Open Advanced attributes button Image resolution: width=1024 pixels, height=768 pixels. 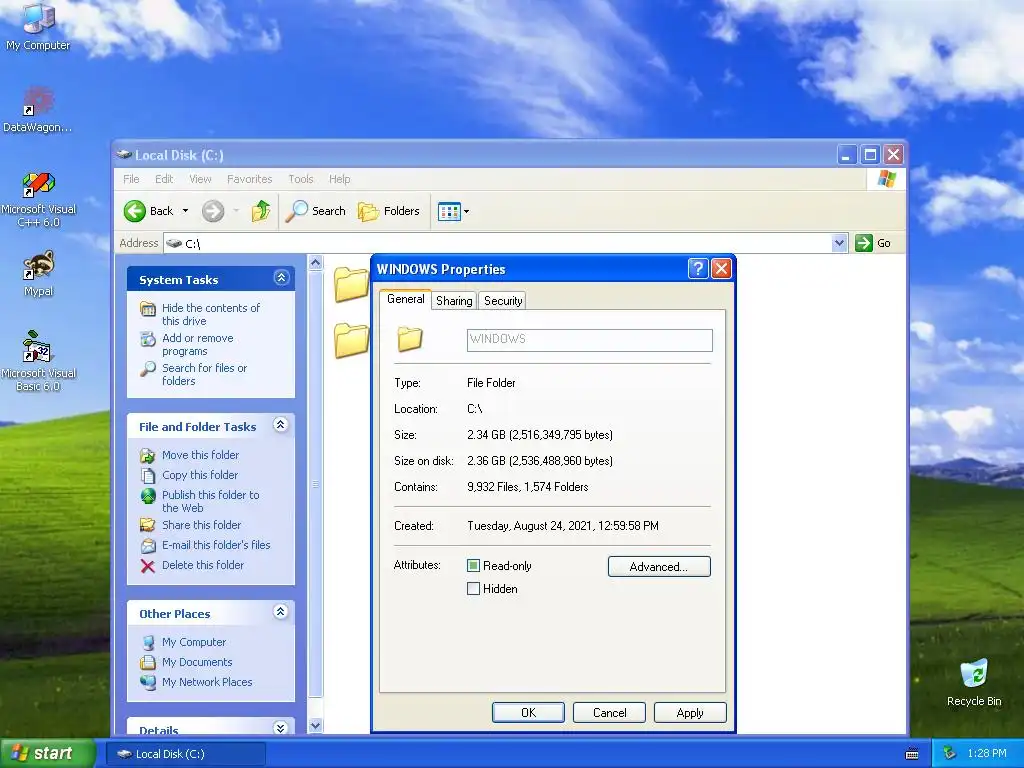pyautogui.click(x=659, y=566)
